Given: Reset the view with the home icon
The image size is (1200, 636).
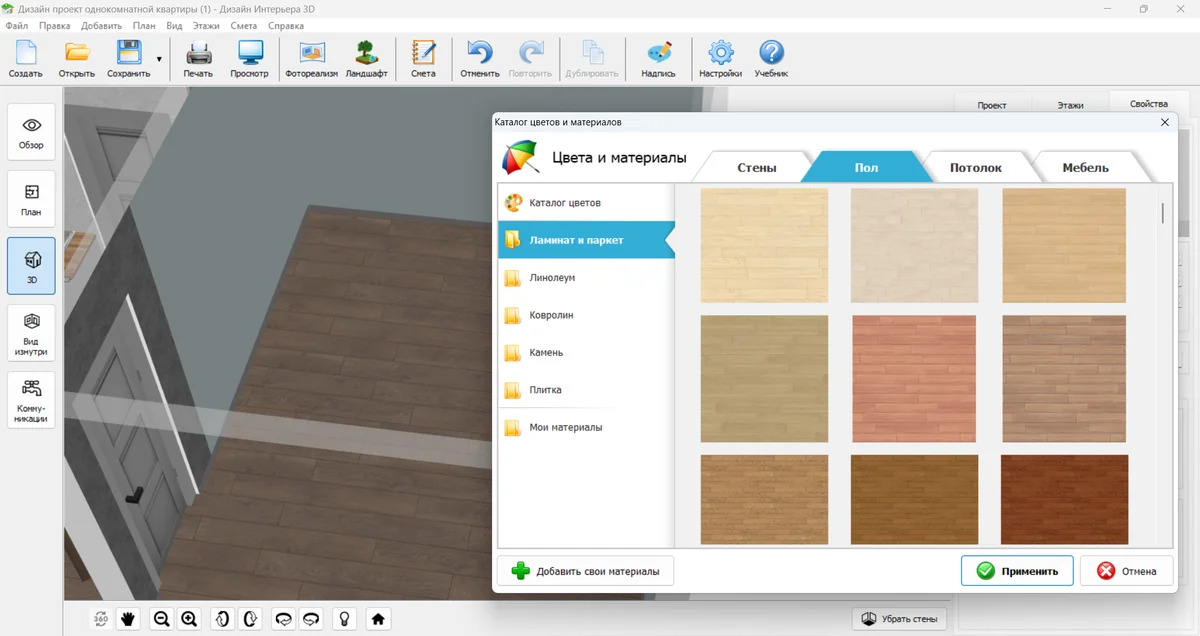Looking at the screenshot, I should coord(378,619).
